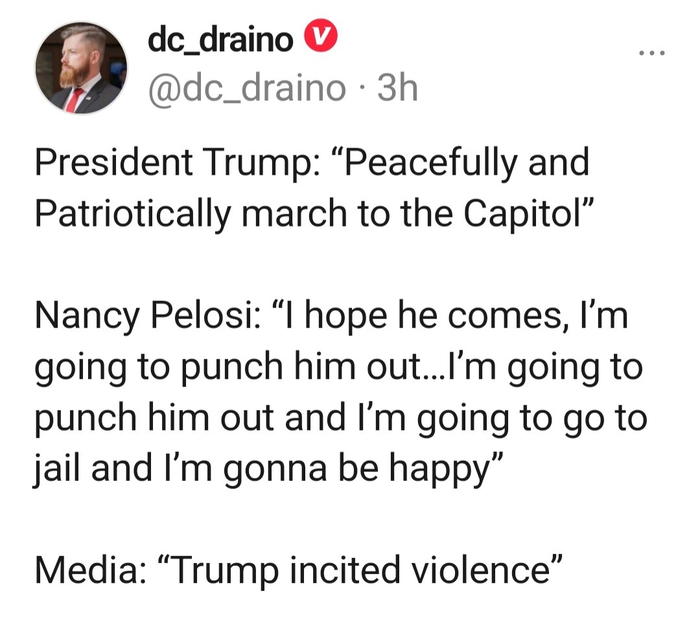This screenshot has height=624, width=700.
Task: Click the dc_draino display name
Action: [220, 39]
